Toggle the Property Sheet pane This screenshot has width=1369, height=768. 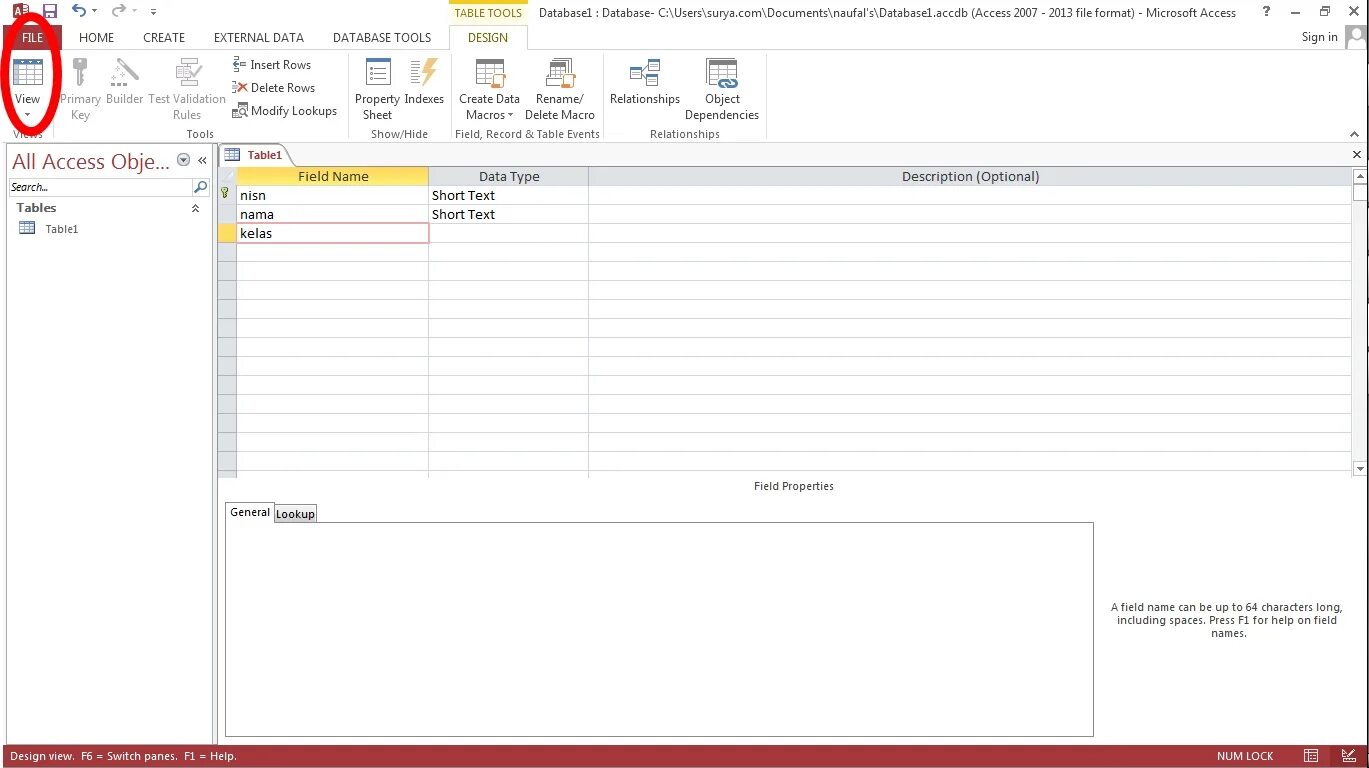pyautogui.click(x=377, y=89)
